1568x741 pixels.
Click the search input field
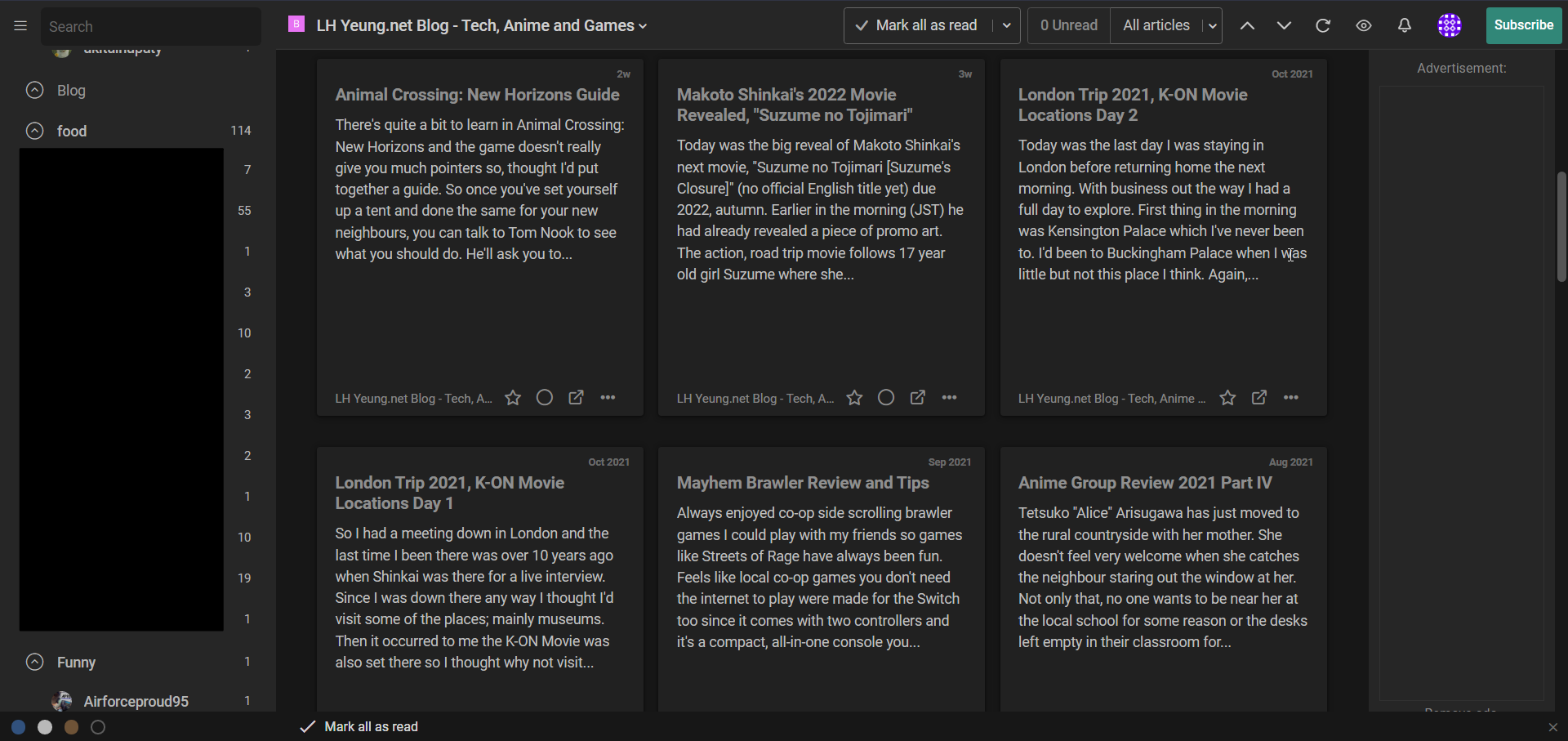[x=151, y=26]
